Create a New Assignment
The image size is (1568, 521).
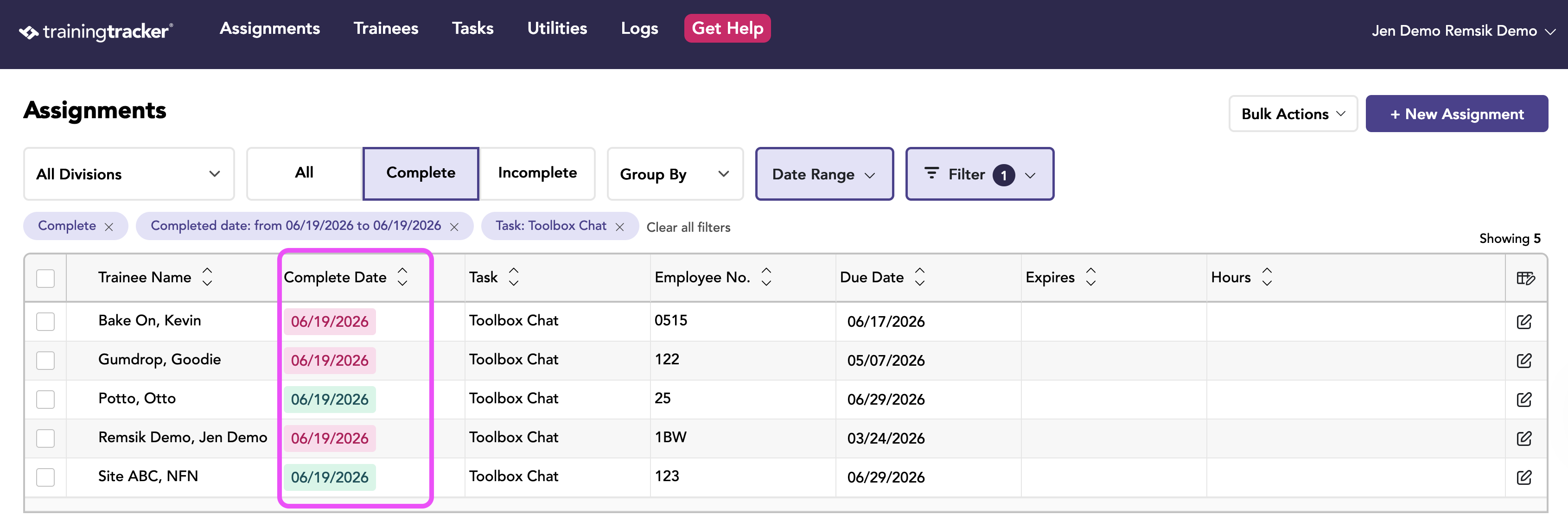[1457, 114]
